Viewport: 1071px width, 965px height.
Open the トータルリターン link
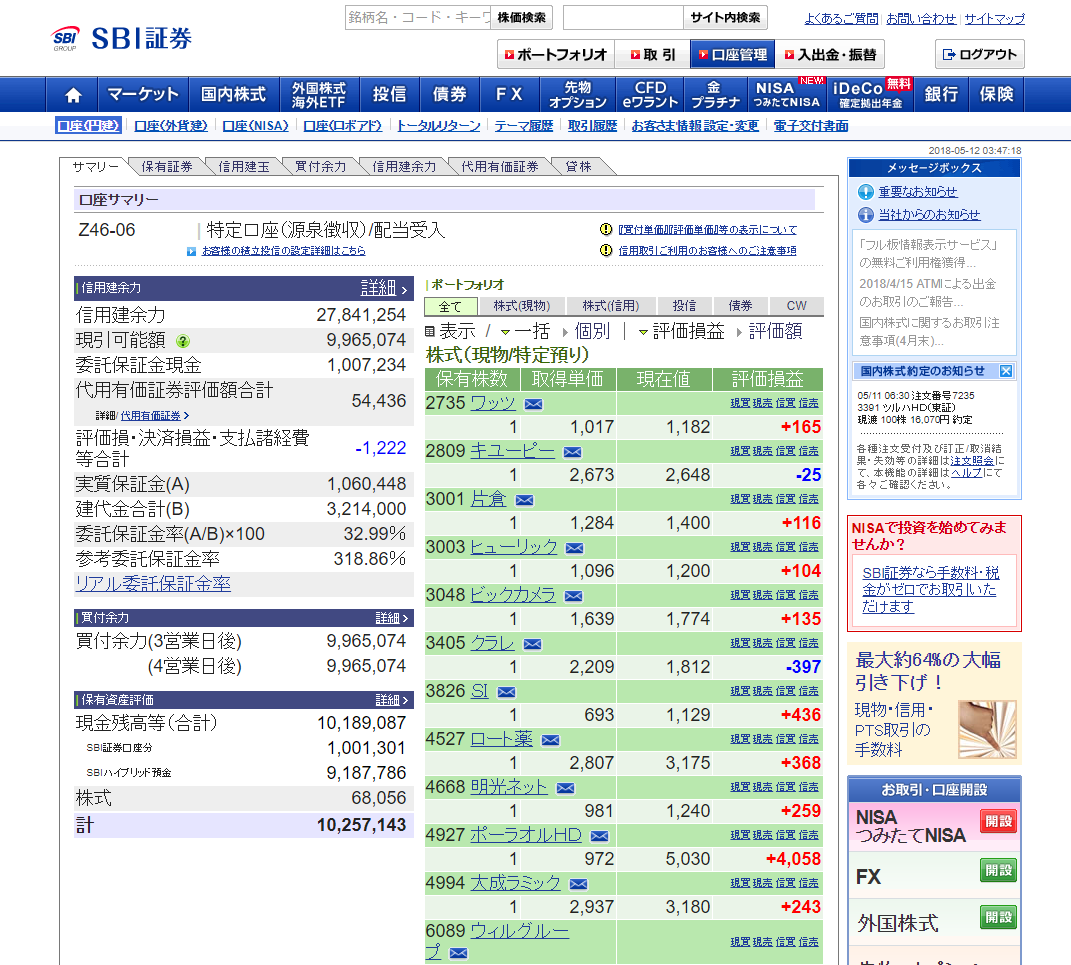pyautogui.click(x=439, y=126)
